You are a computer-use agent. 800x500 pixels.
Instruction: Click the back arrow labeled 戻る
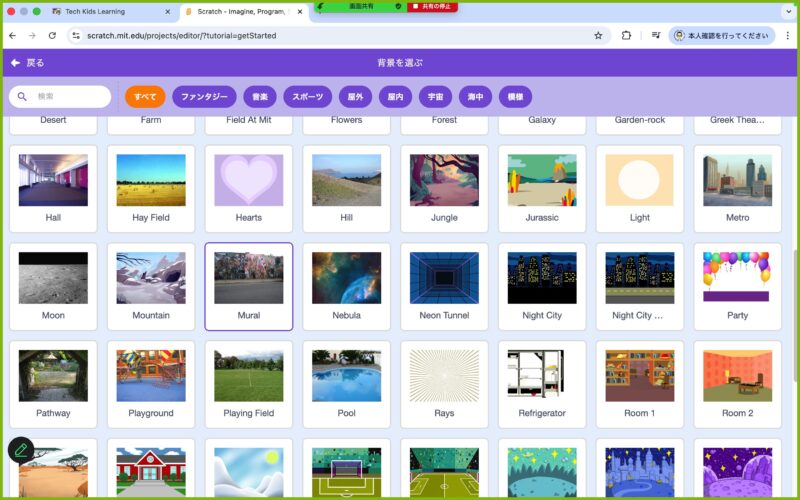point(27,62)
